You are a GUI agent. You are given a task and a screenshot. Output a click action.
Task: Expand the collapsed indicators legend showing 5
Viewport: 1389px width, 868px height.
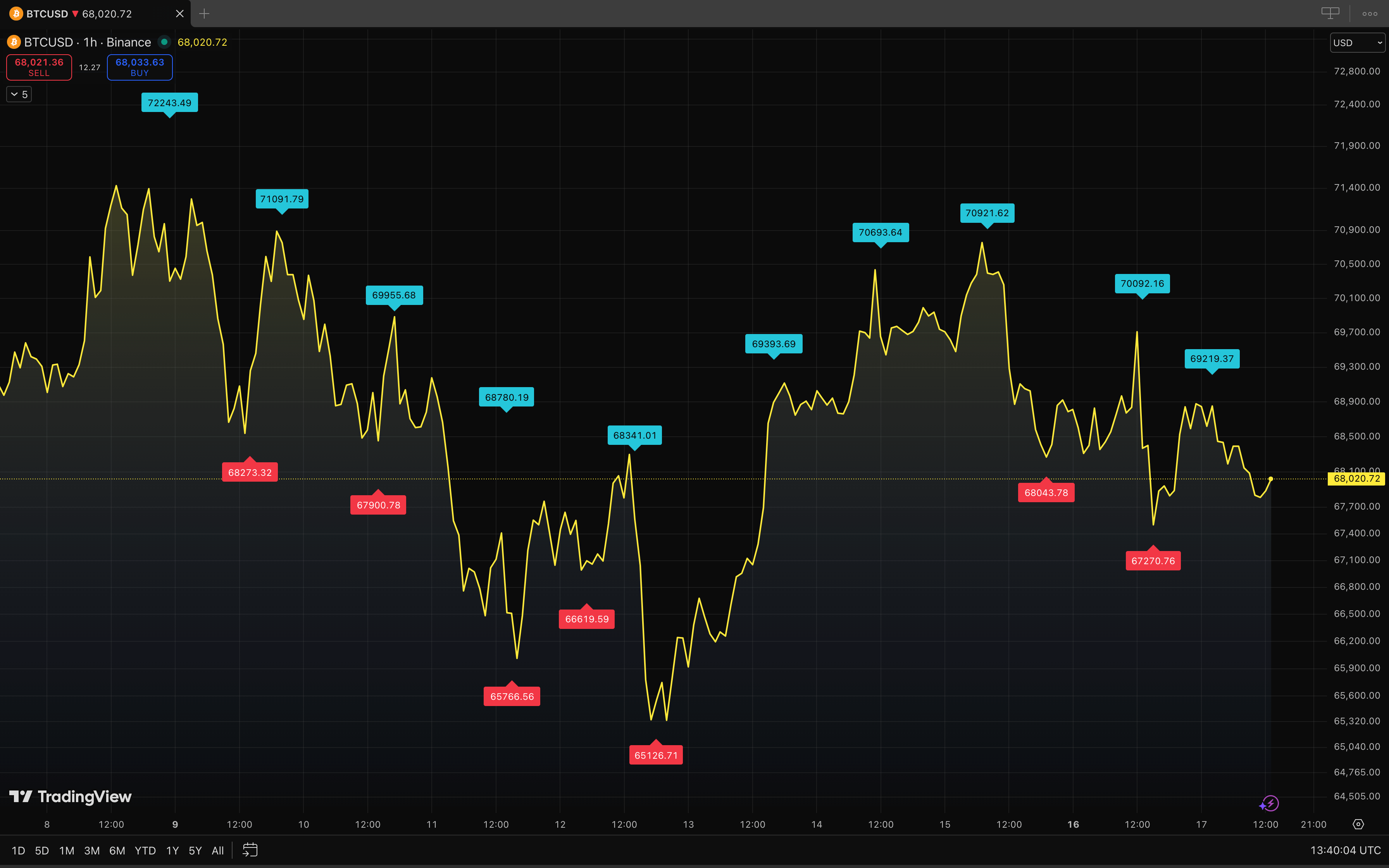coord(19,94)
